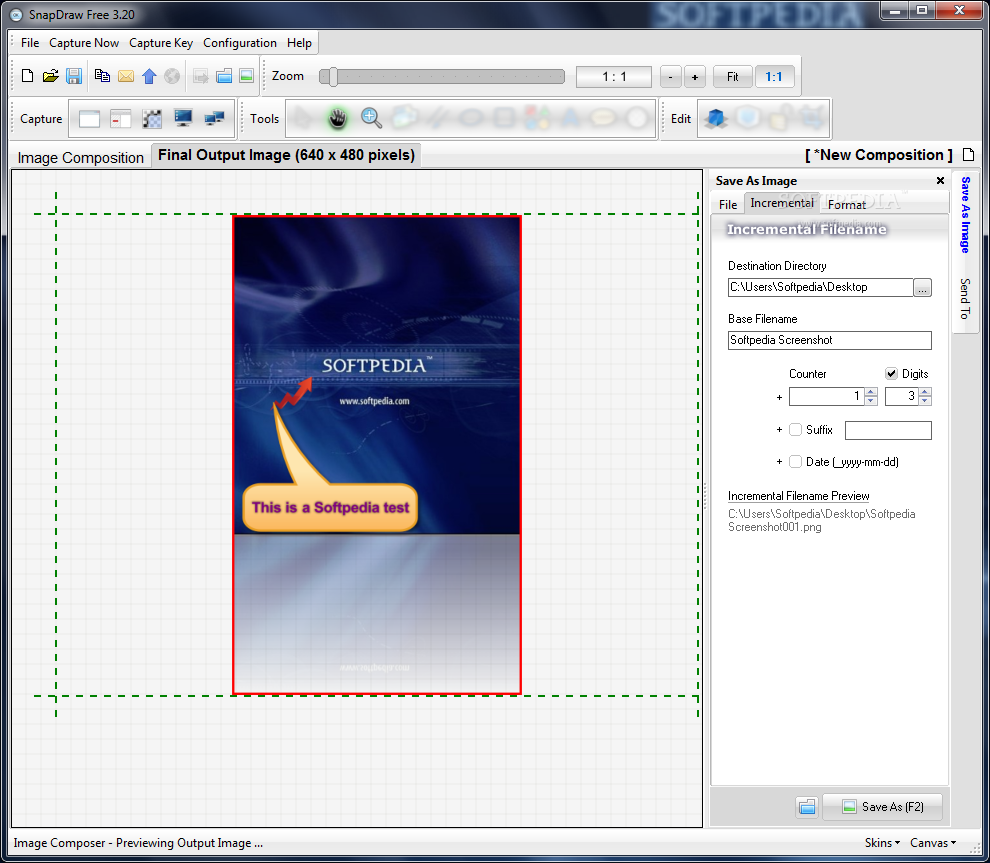Open the Send To side tab

965,299
